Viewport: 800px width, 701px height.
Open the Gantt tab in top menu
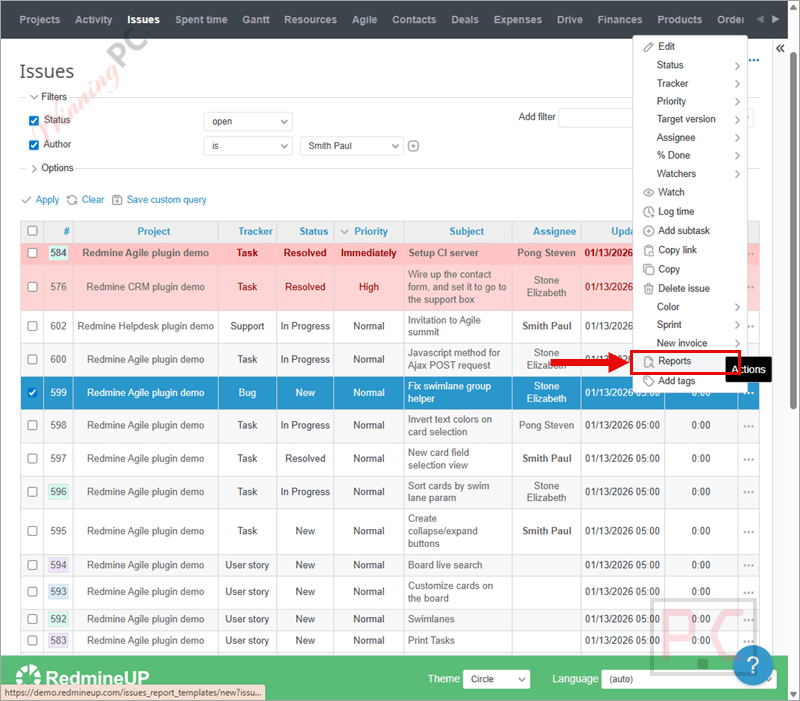256,20
